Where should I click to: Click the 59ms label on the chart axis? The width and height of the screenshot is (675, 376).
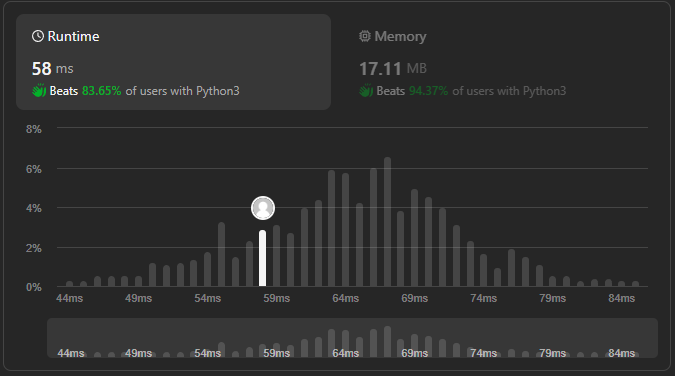tap(276, 298)
